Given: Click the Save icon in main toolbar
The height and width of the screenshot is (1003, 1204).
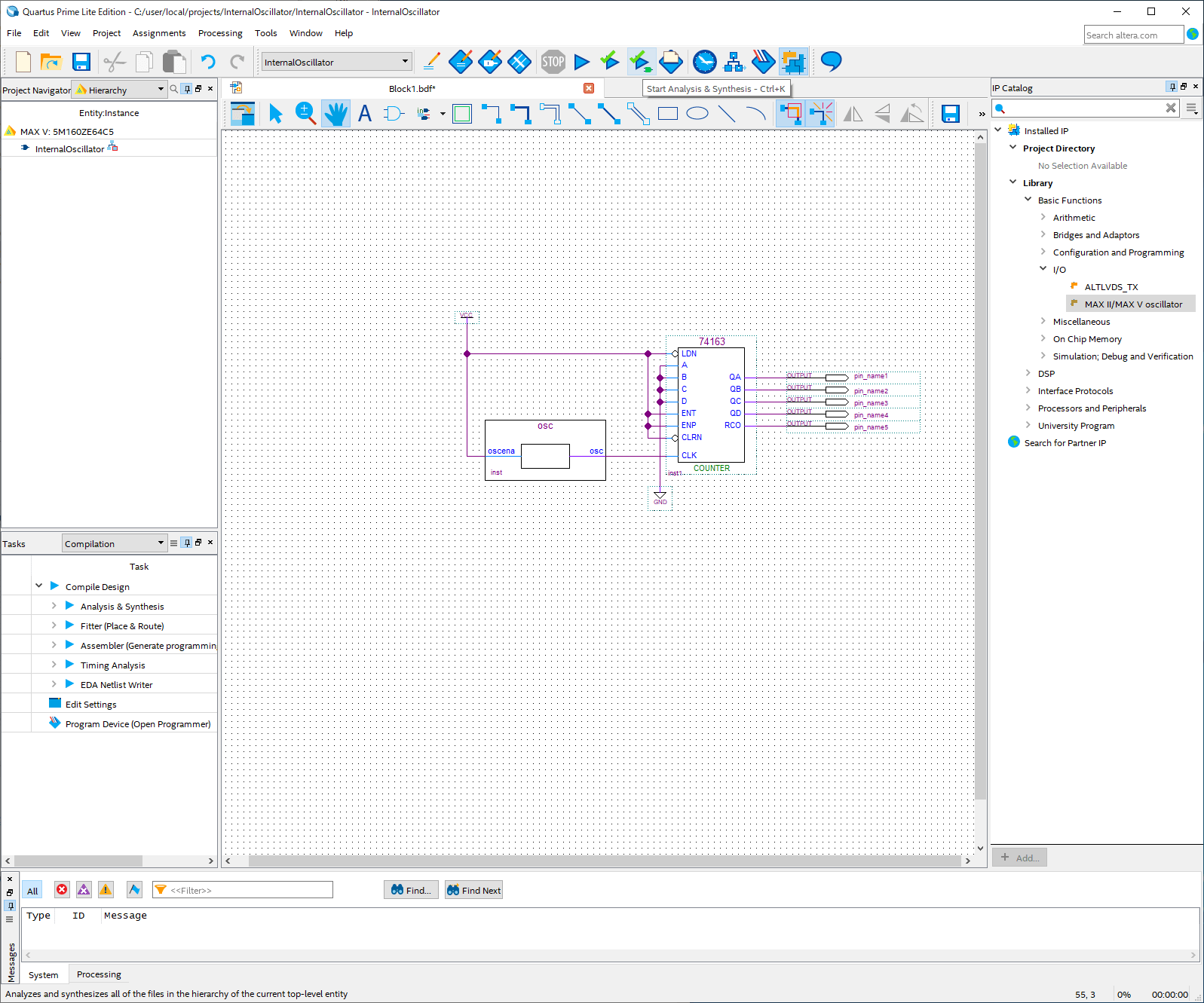Looking at the screenshot, I should tap(81, 62).
